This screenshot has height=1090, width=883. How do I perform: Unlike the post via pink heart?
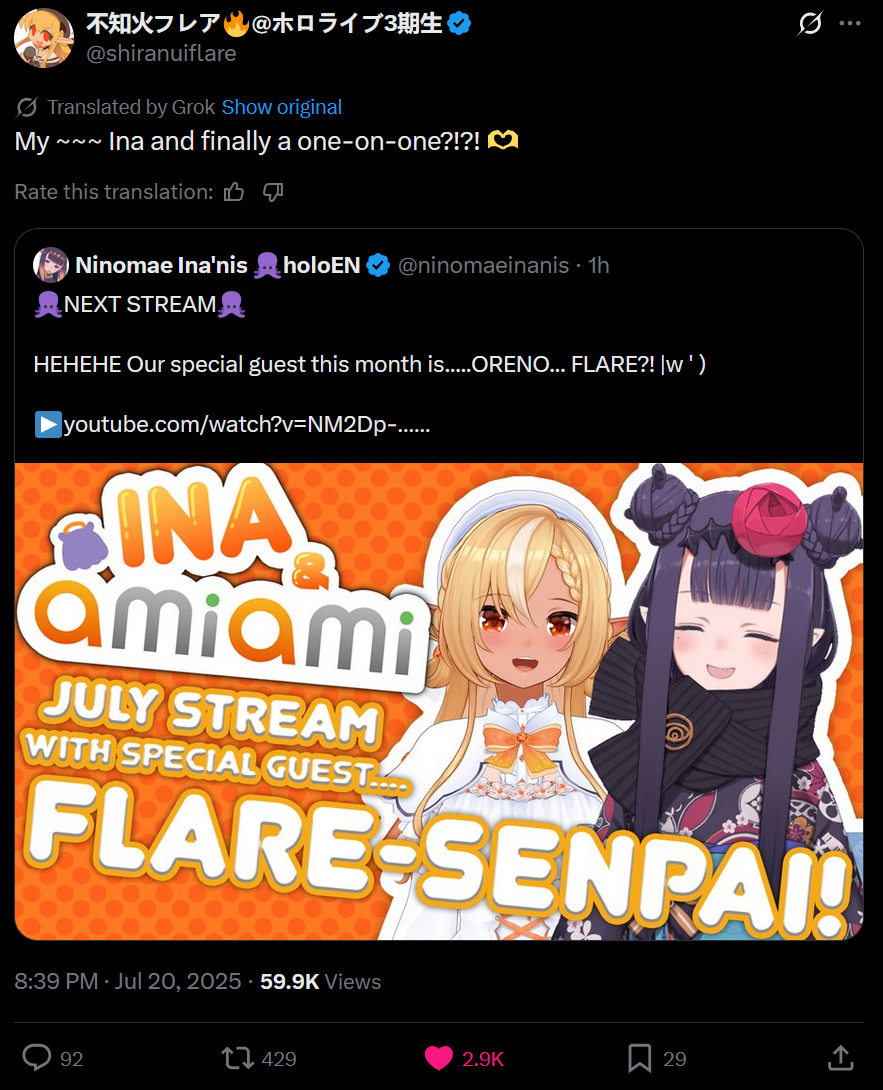(x=439, y=1058)
